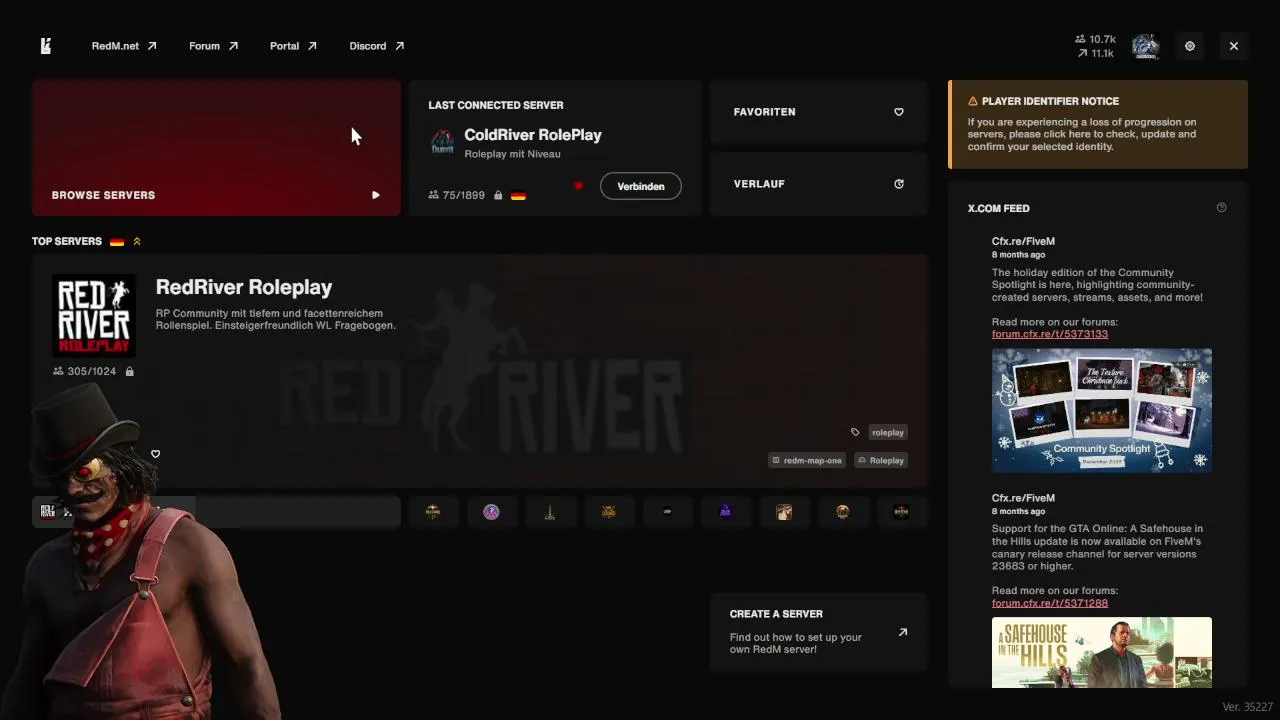The image size is (1280, 720).
Task: Click the 305/1024 player count
Action: tap(84, 372)
